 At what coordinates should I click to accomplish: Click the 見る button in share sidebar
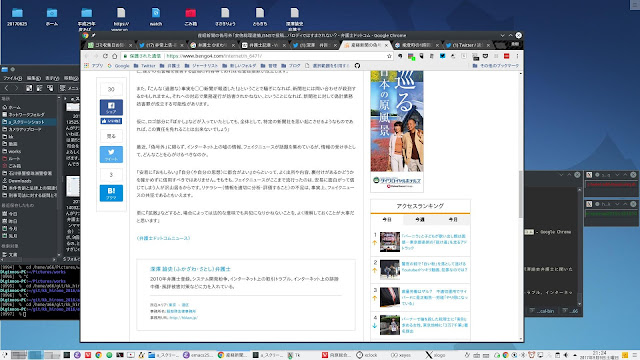111,136
